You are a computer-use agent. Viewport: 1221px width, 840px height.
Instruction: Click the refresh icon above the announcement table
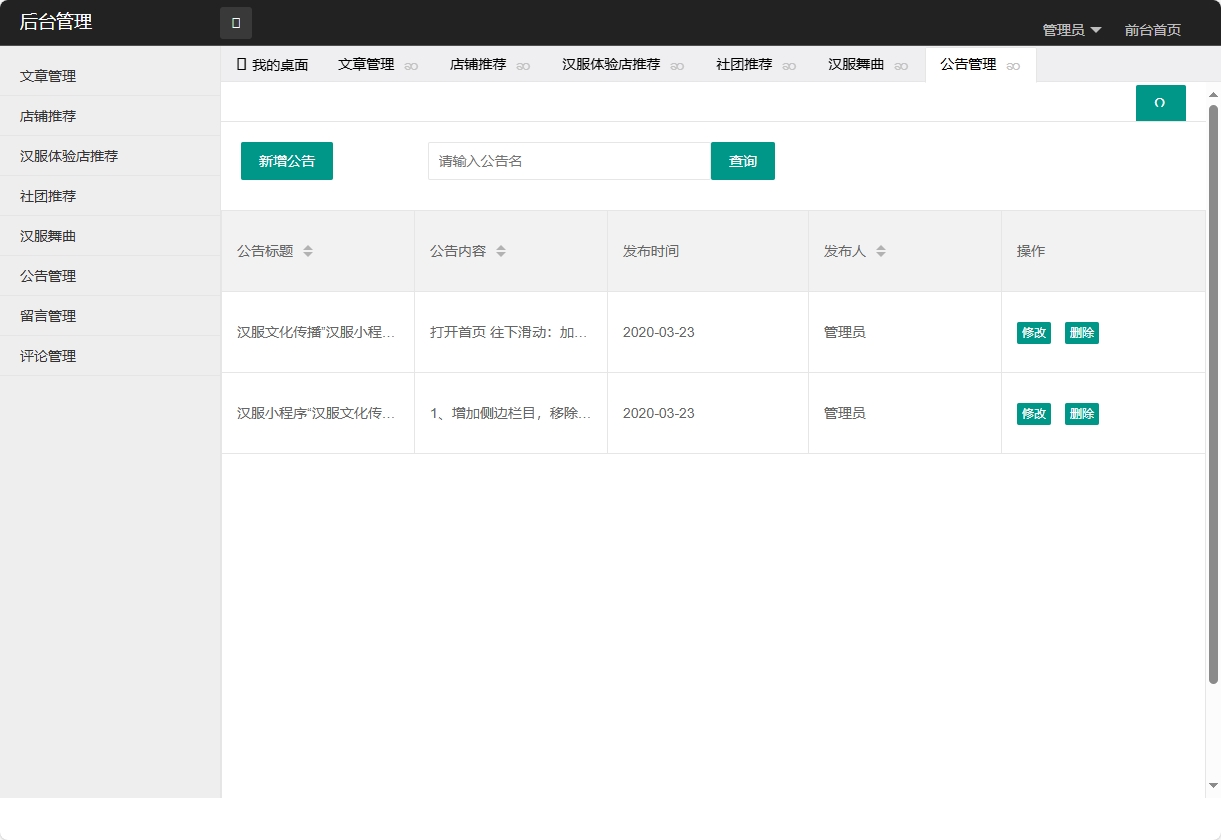(x=1160, y=103)
